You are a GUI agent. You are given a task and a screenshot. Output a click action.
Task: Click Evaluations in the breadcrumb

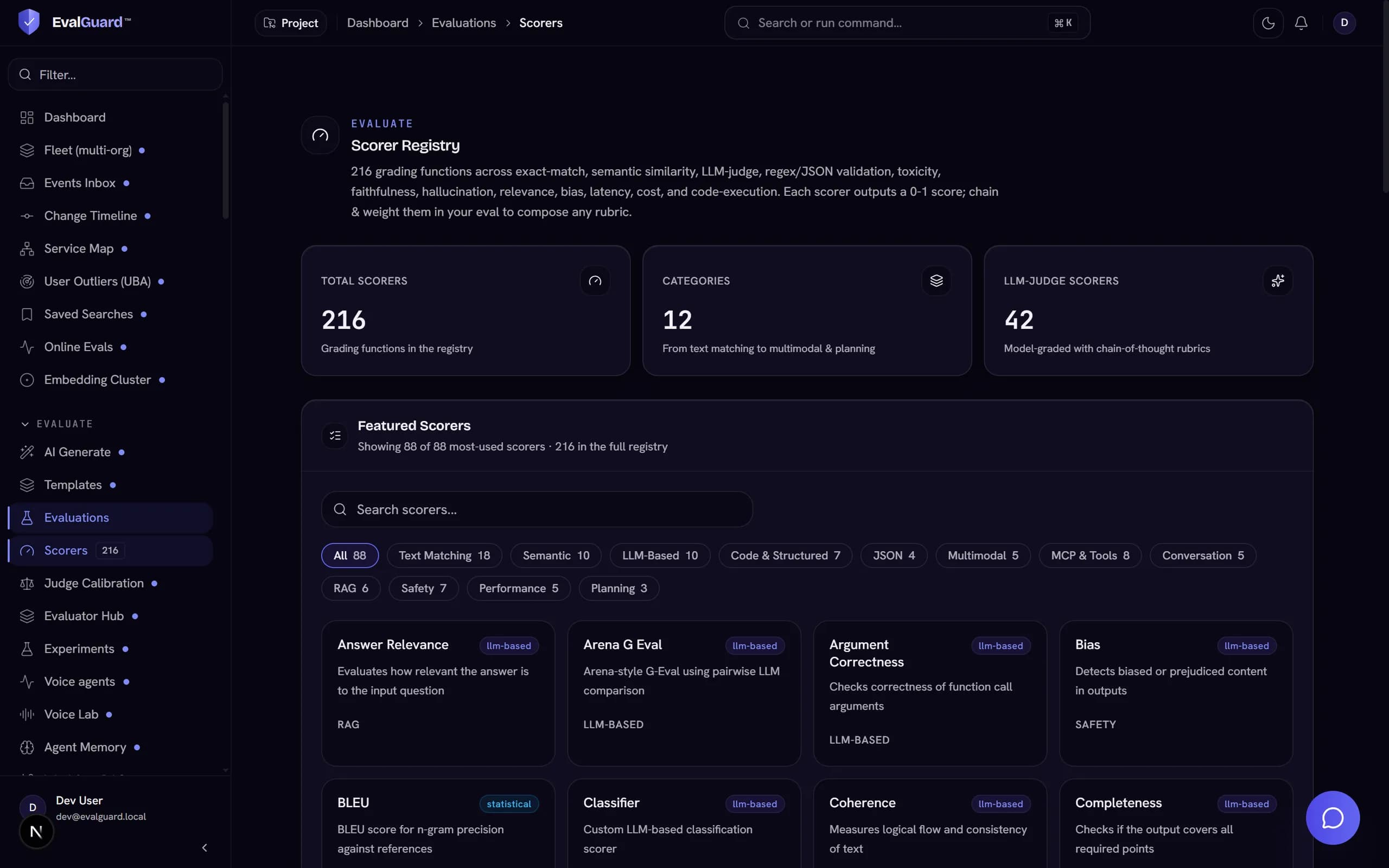click(464, 23)
